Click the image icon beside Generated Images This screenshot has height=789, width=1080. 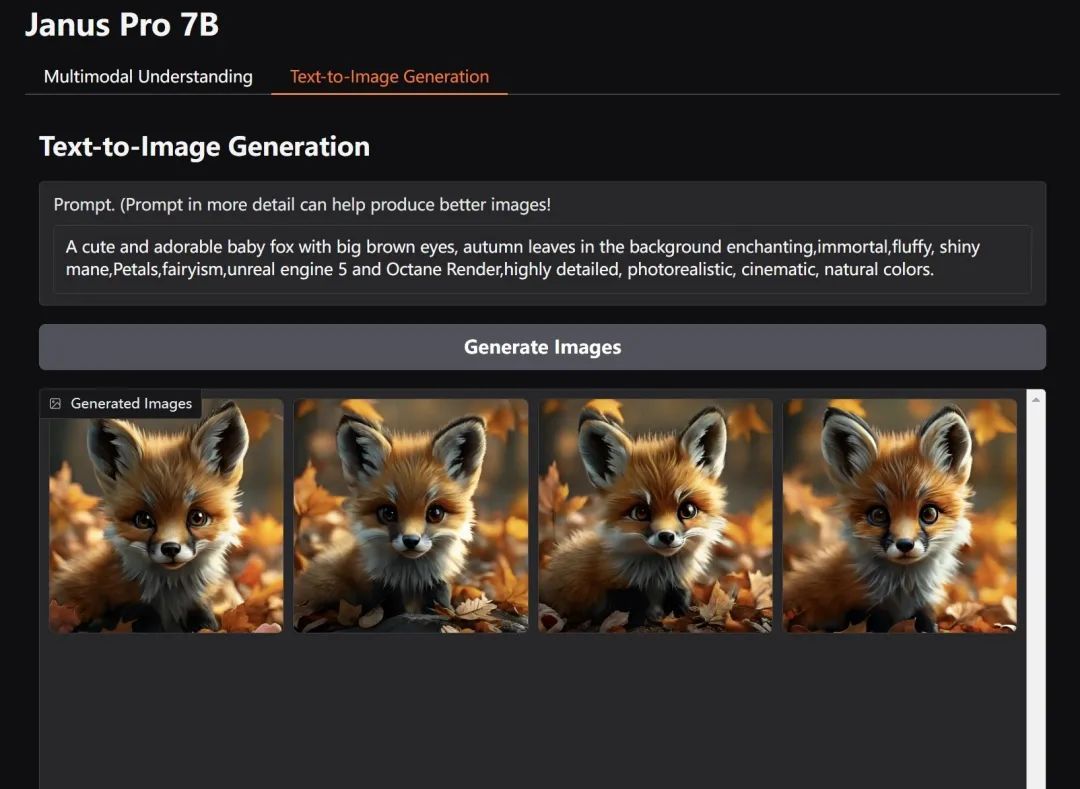pos(56,404)
